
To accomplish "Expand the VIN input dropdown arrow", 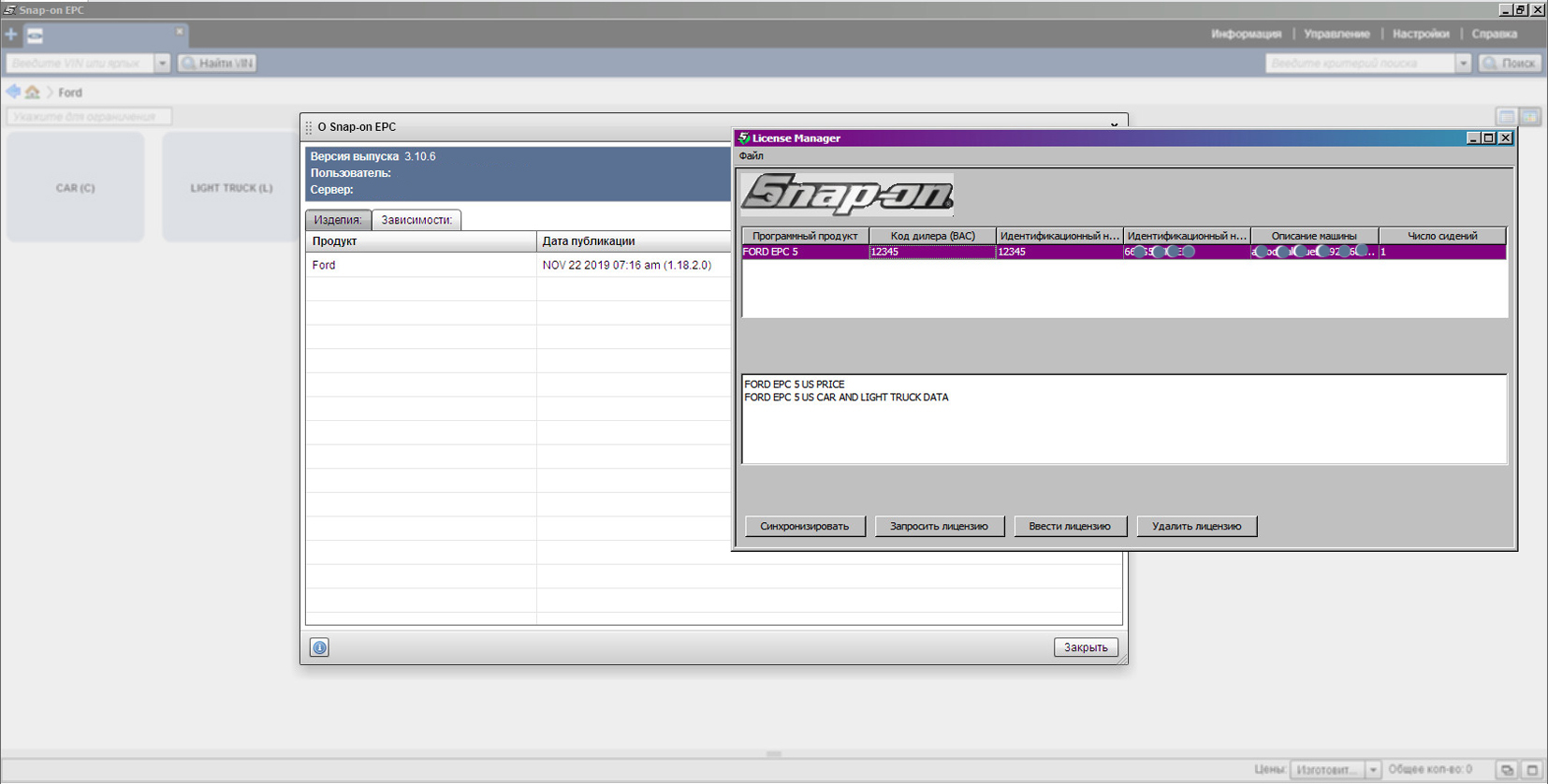I will [x=162, y=64].
